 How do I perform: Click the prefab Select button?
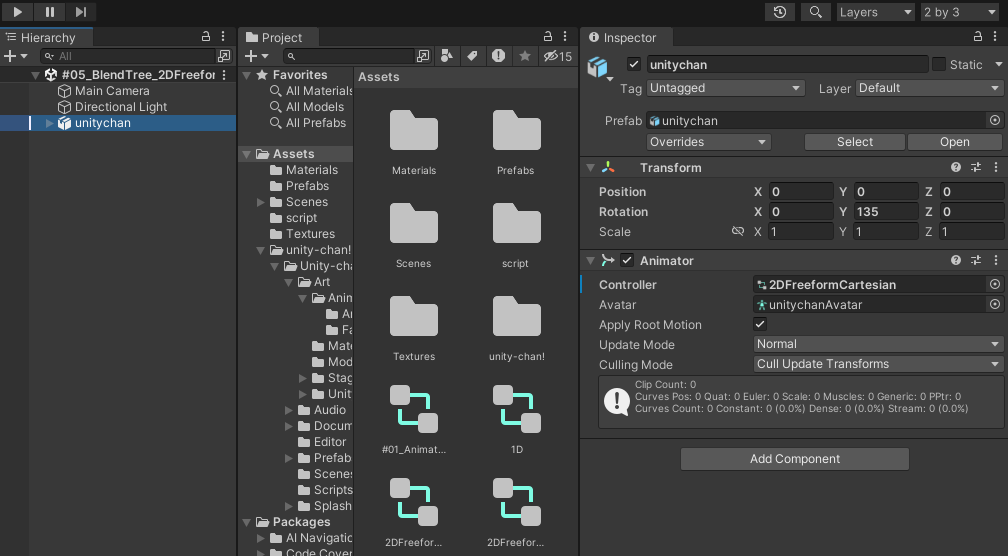point(854,142)
